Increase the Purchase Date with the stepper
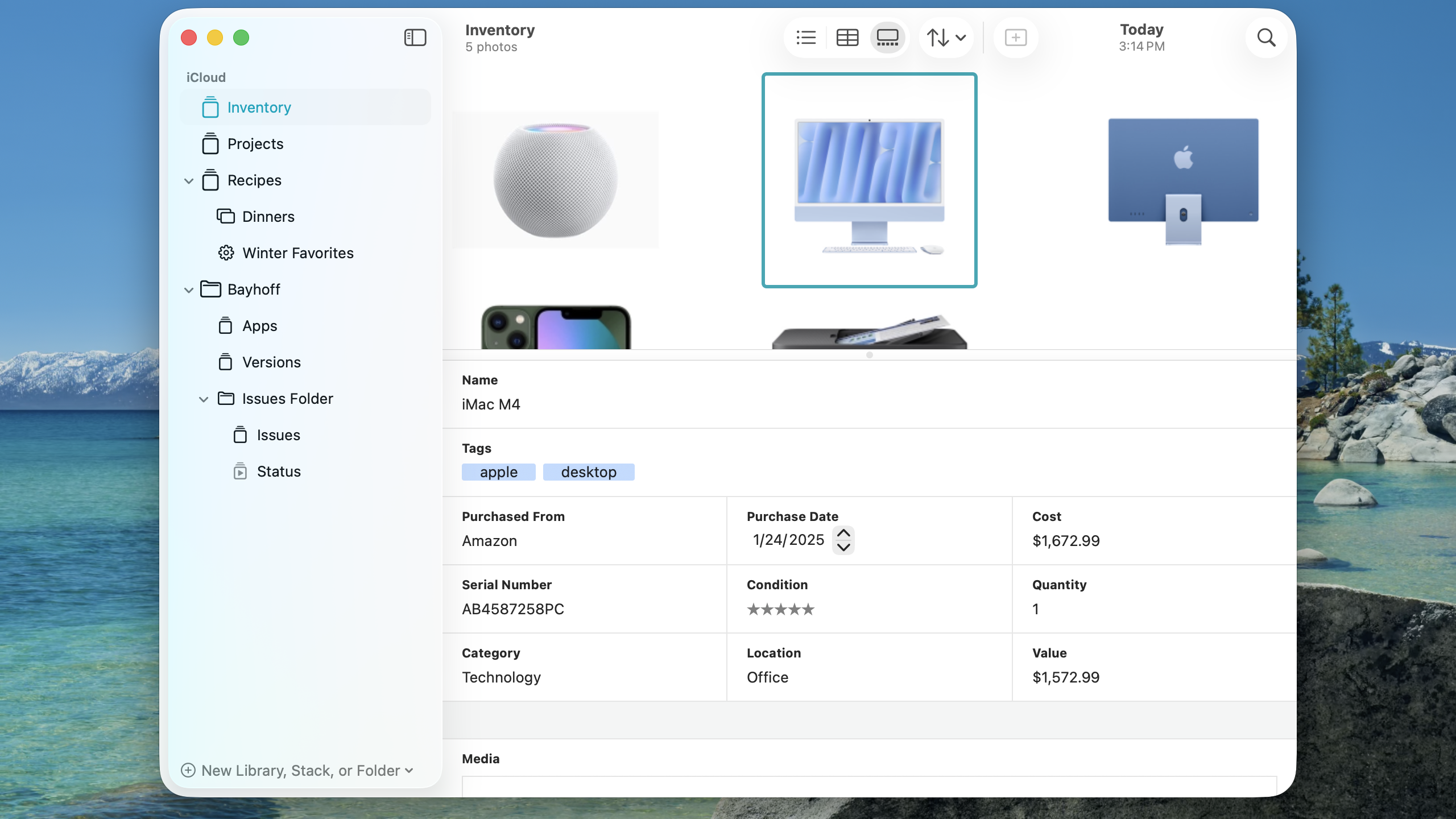Image resolution: width=1456 pixels, height=819 pixels. 843,533
